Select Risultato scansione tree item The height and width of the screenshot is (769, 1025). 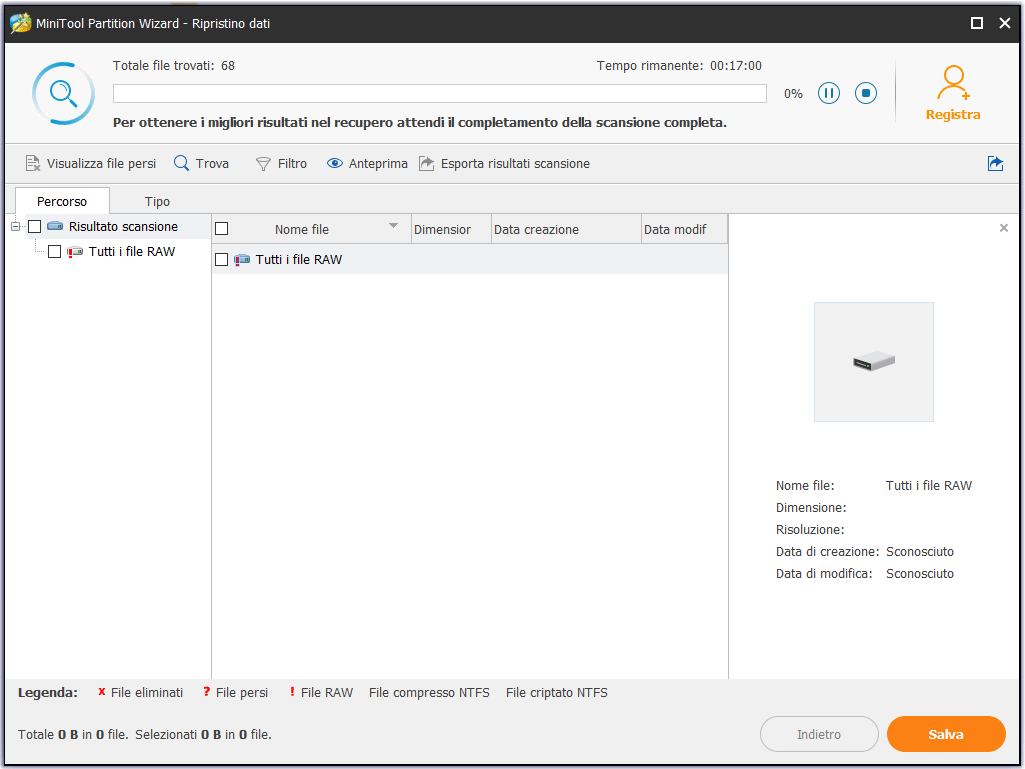[124, 227]
